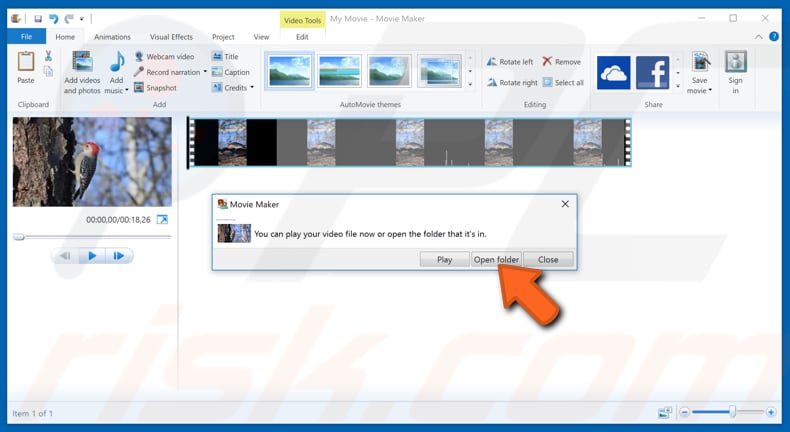Expand the Share gallery arrow
The height and width of the screenshot is (432, 790).
[x=678, y=86]
